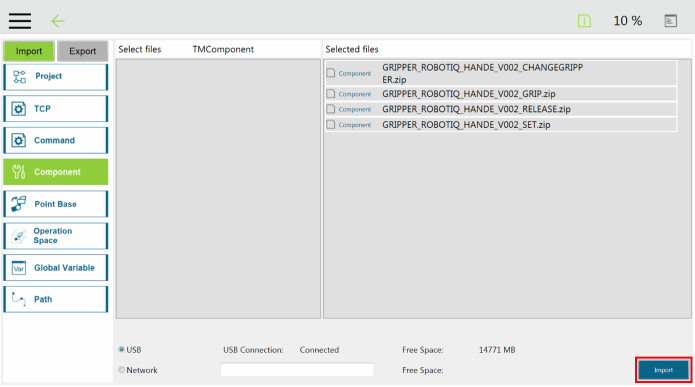695x387 pixels.
Task: Select the Component category label
Action: pyautogui.click(x=57, y=172)
